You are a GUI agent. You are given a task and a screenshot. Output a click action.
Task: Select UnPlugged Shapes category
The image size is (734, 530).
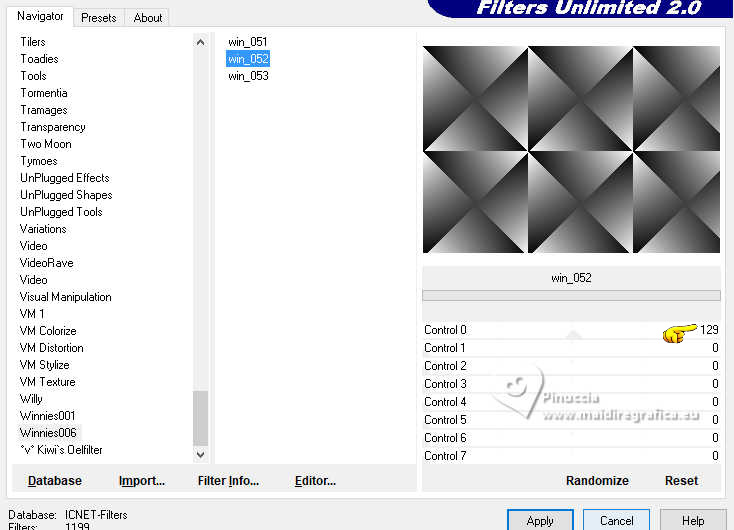tap(66, 195)
